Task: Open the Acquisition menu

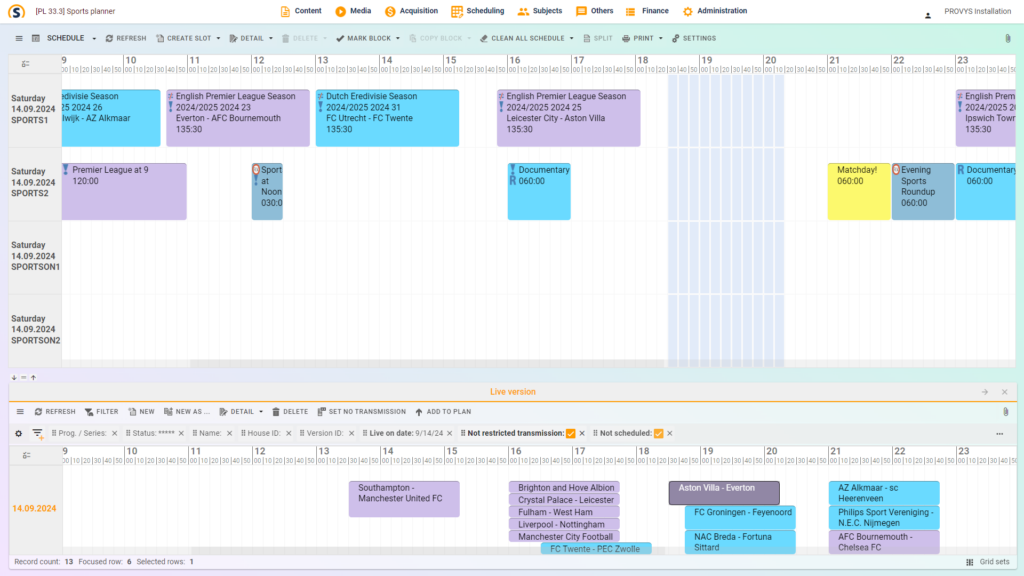Action: (411, 11)
